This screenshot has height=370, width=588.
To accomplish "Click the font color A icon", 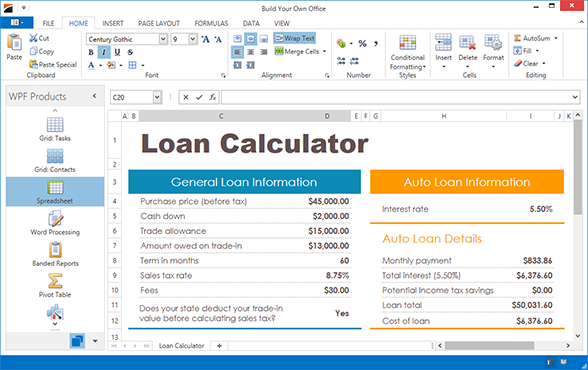I will (x=91, y=65).
